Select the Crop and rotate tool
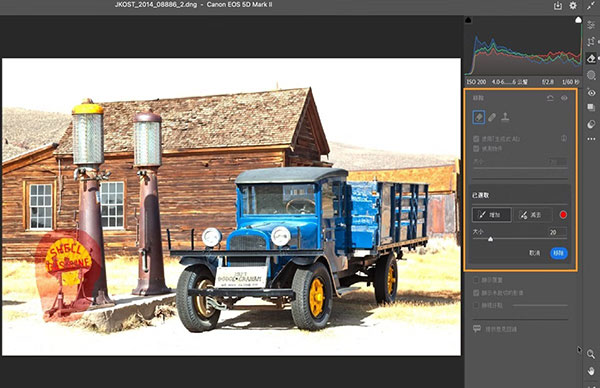Screen dimensions: 600x388 [591, 41]
